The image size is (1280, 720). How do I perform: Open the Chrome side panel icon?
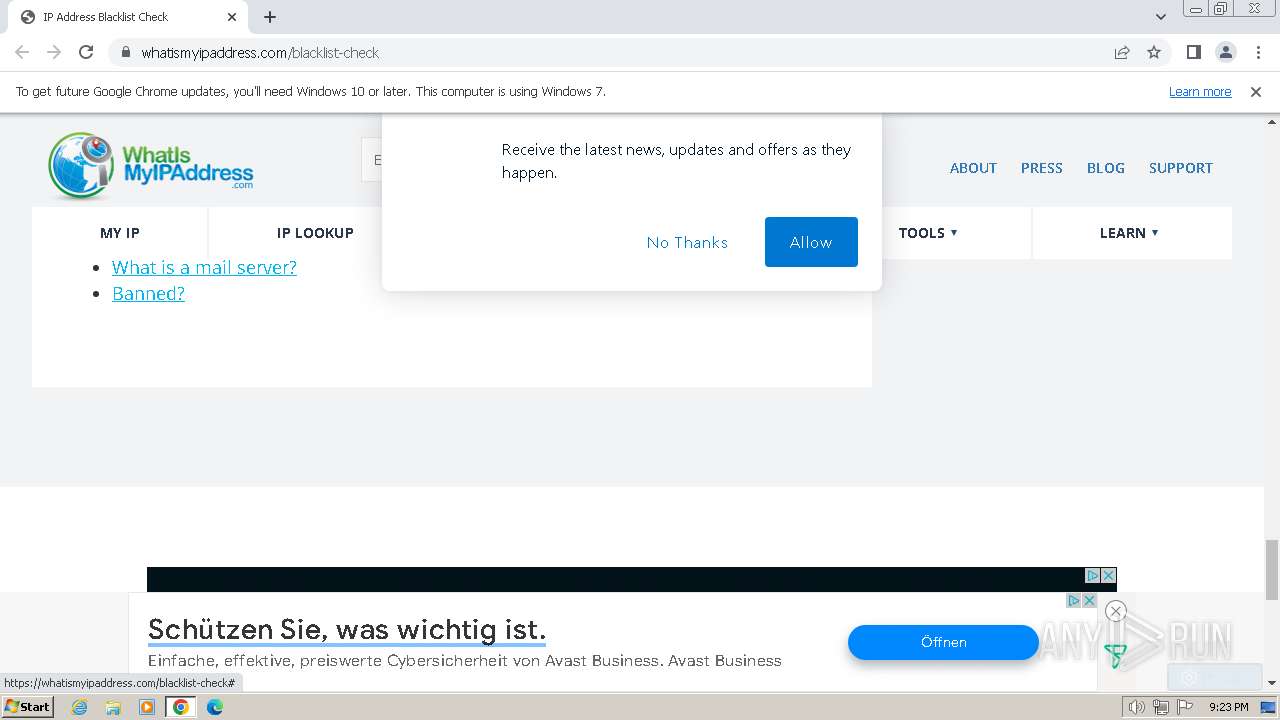tap(1194, 52)
